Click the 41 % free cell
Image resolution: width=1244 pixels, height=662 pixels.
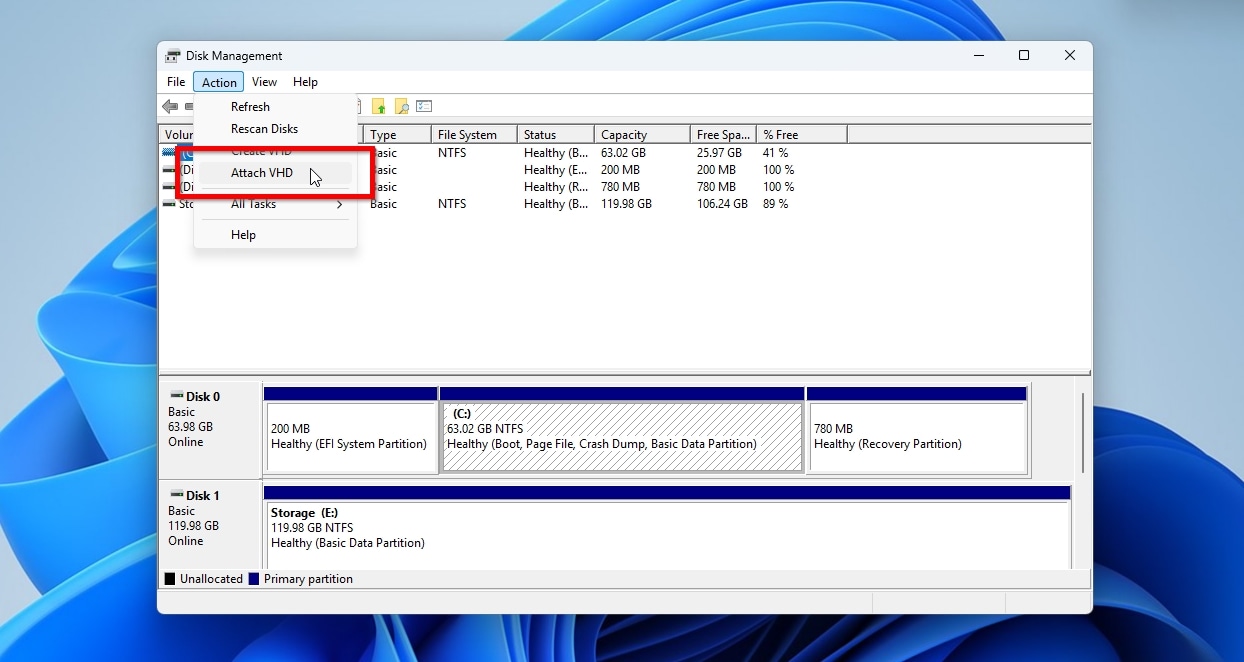point(776,153)
